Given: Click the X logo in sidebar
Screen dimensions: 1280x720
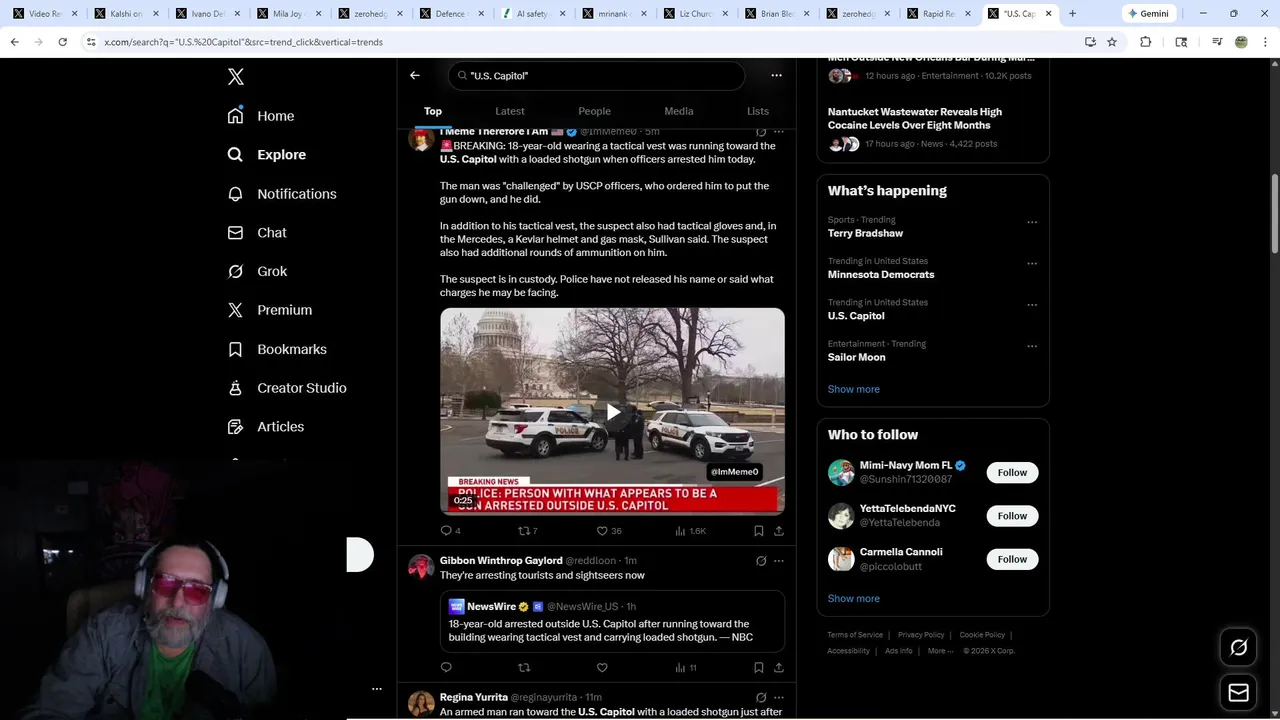Looking at the screenshot, I should point(236,77).
